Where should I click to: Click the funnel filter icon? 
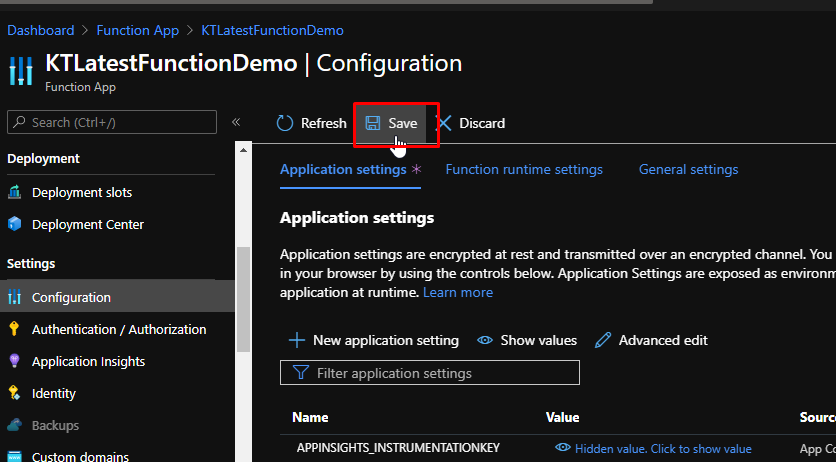(301, 372)
